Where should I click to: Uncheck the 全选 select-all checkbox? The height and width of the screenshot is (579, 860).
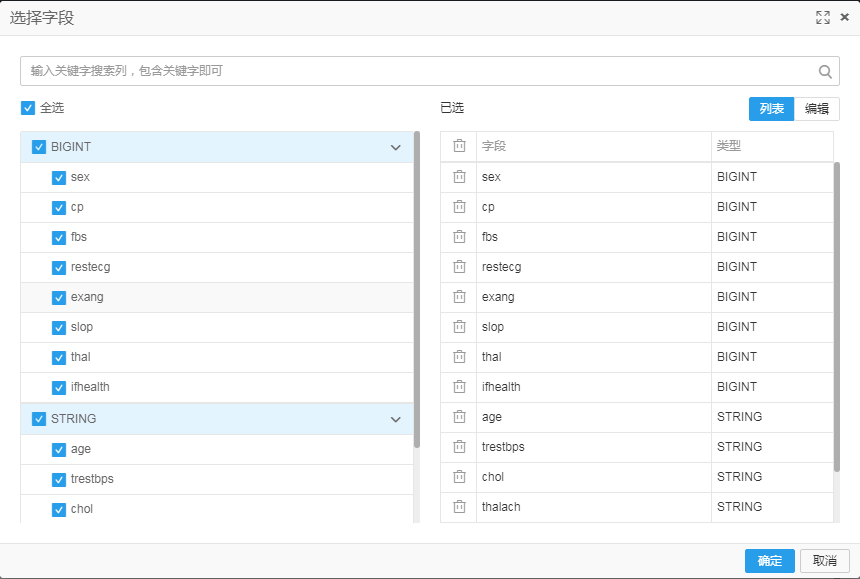click(28, 108)
